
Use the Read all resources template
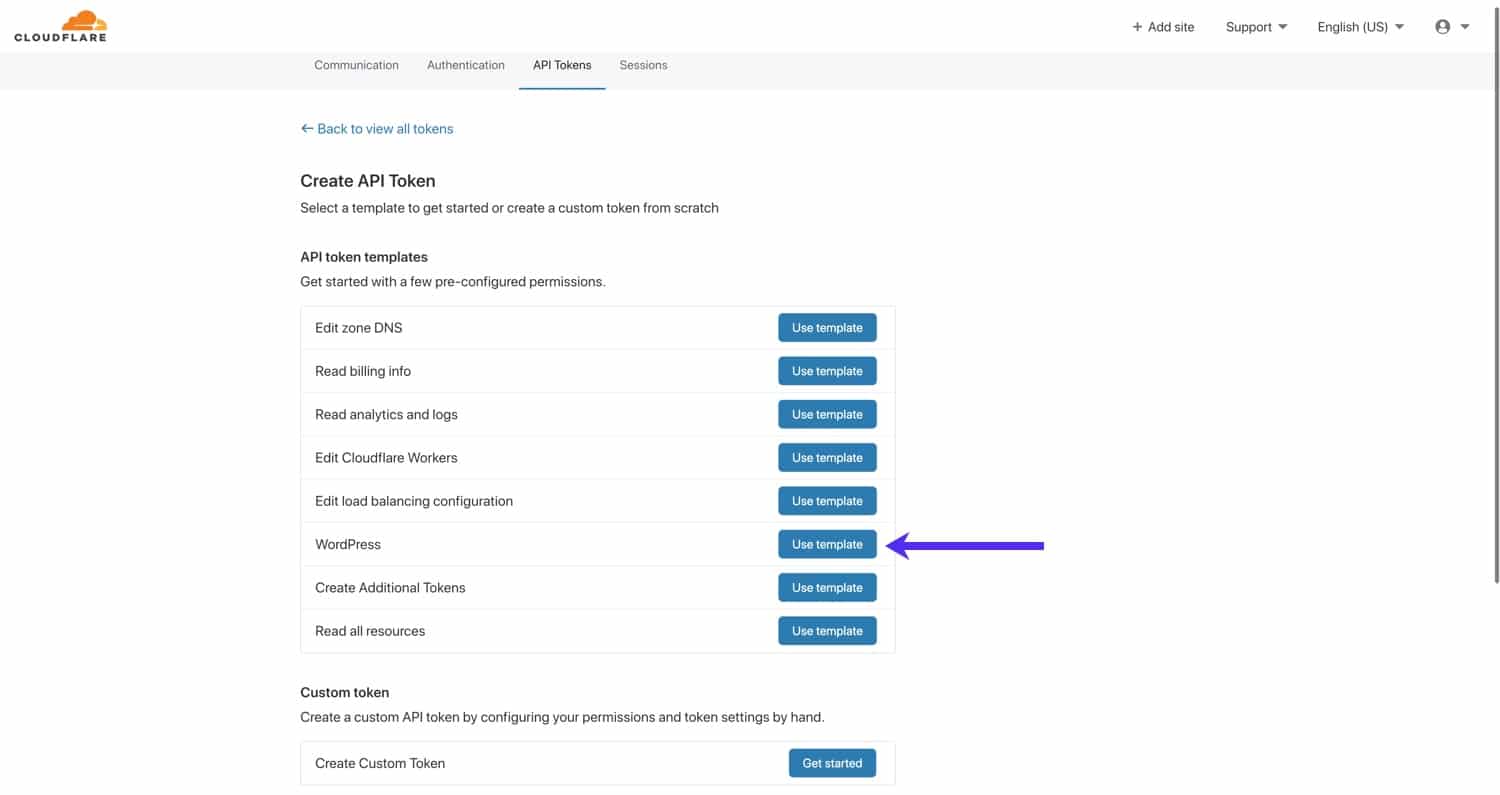pyautogui.click(x=827, y=630)
